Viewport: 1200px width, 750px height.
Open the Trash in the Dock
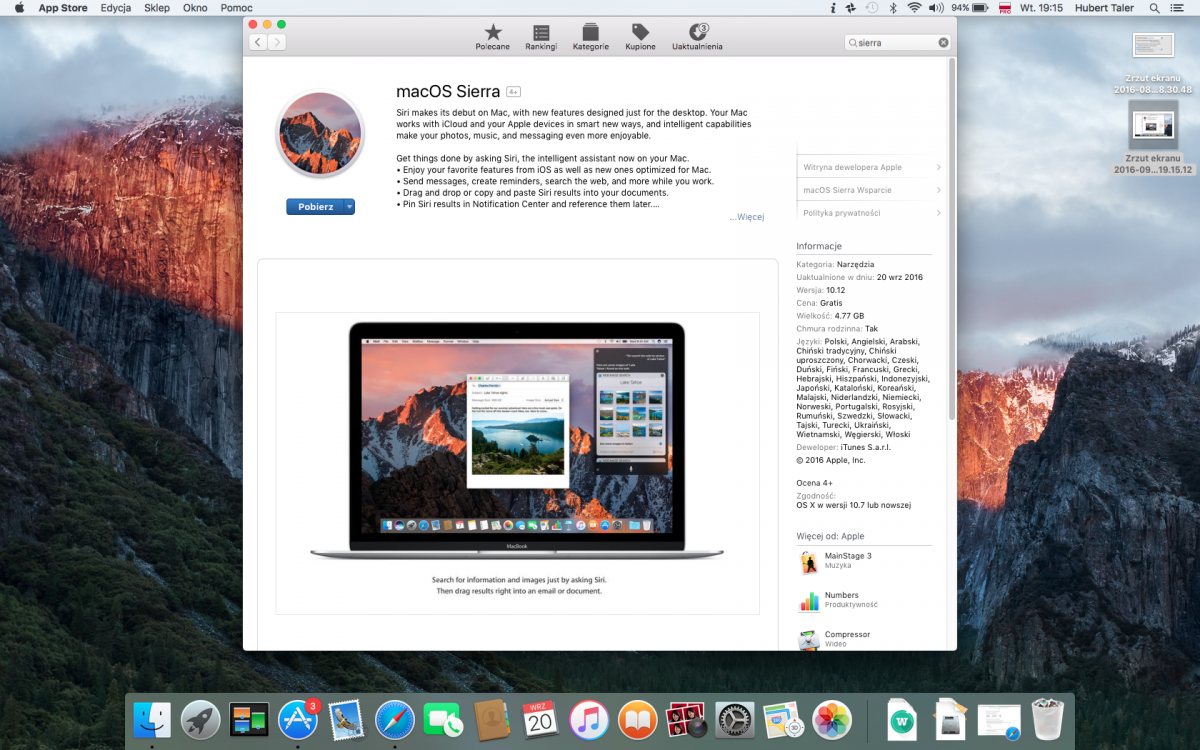point(1048,719)
